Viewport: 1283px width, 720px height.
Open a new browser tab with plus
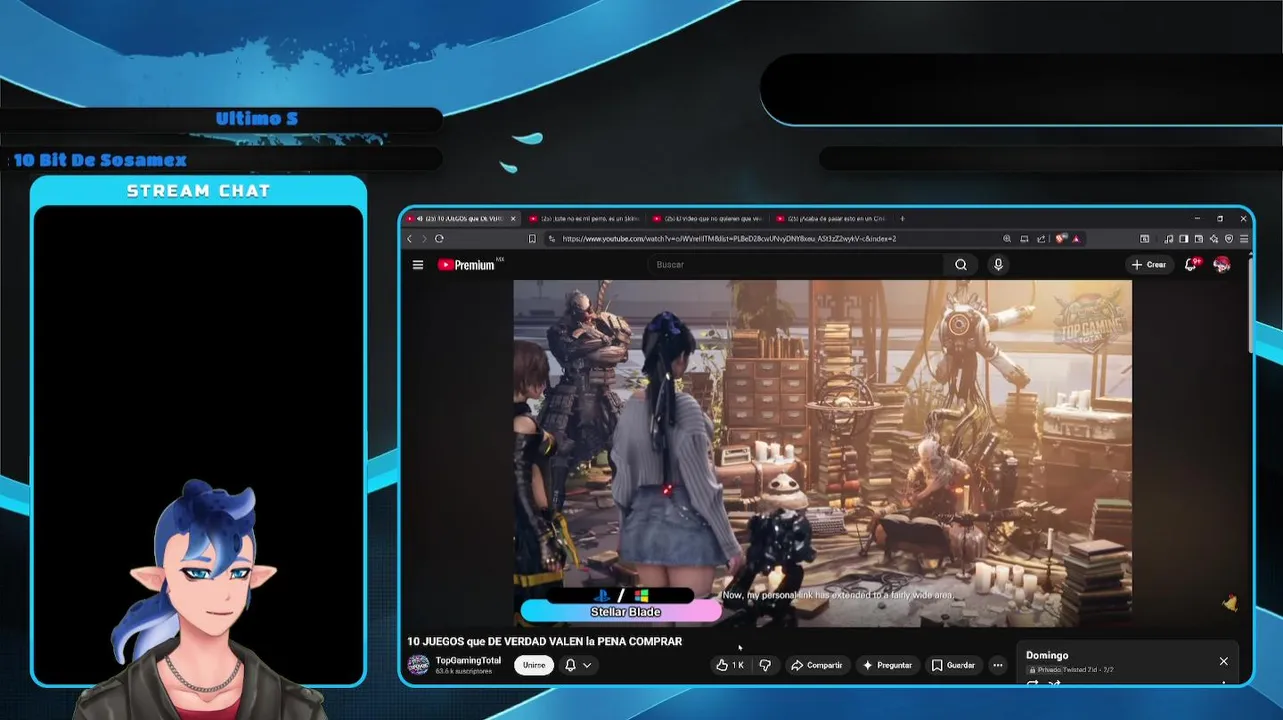point(902,219)
